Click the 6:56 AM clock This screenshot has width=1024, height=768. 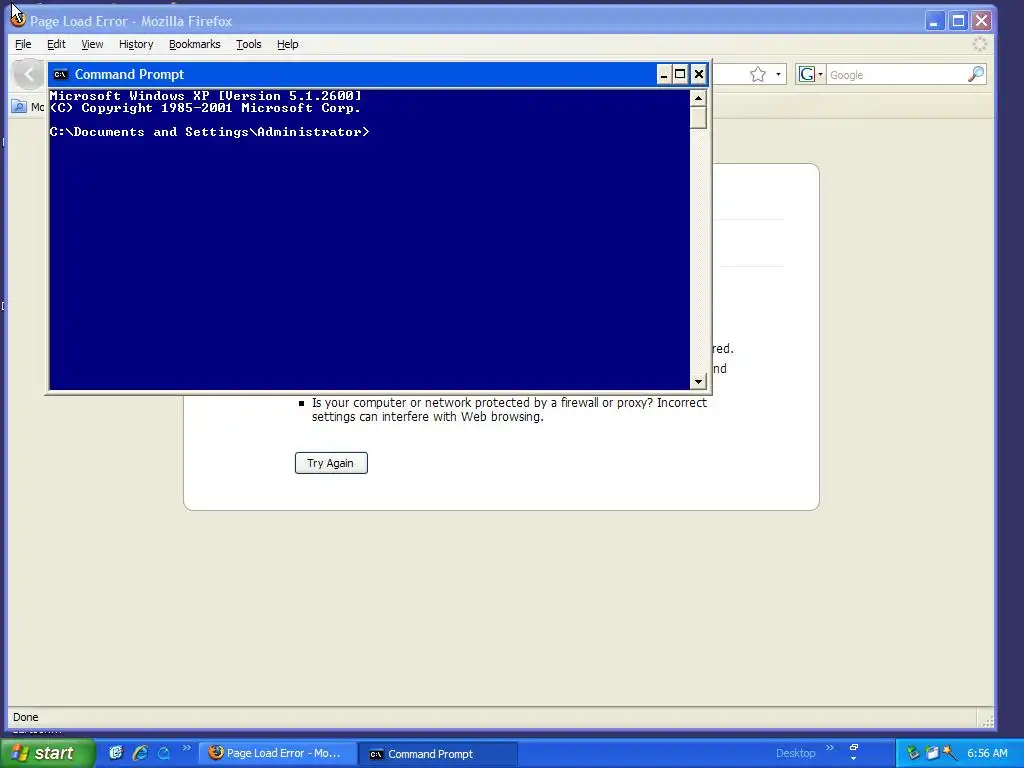[x=987, y=753]
